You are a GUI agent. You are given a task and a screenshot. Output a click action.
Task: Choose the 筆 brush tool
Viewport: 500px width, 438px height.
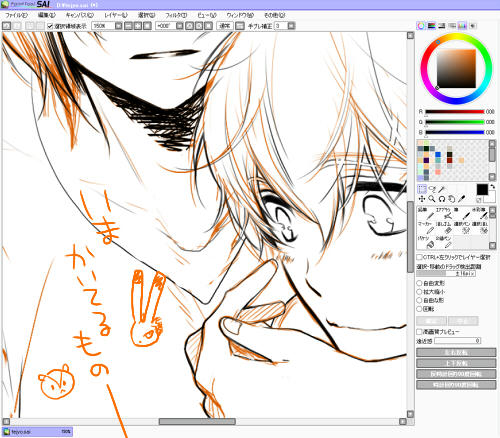click(x=462, y=213)
